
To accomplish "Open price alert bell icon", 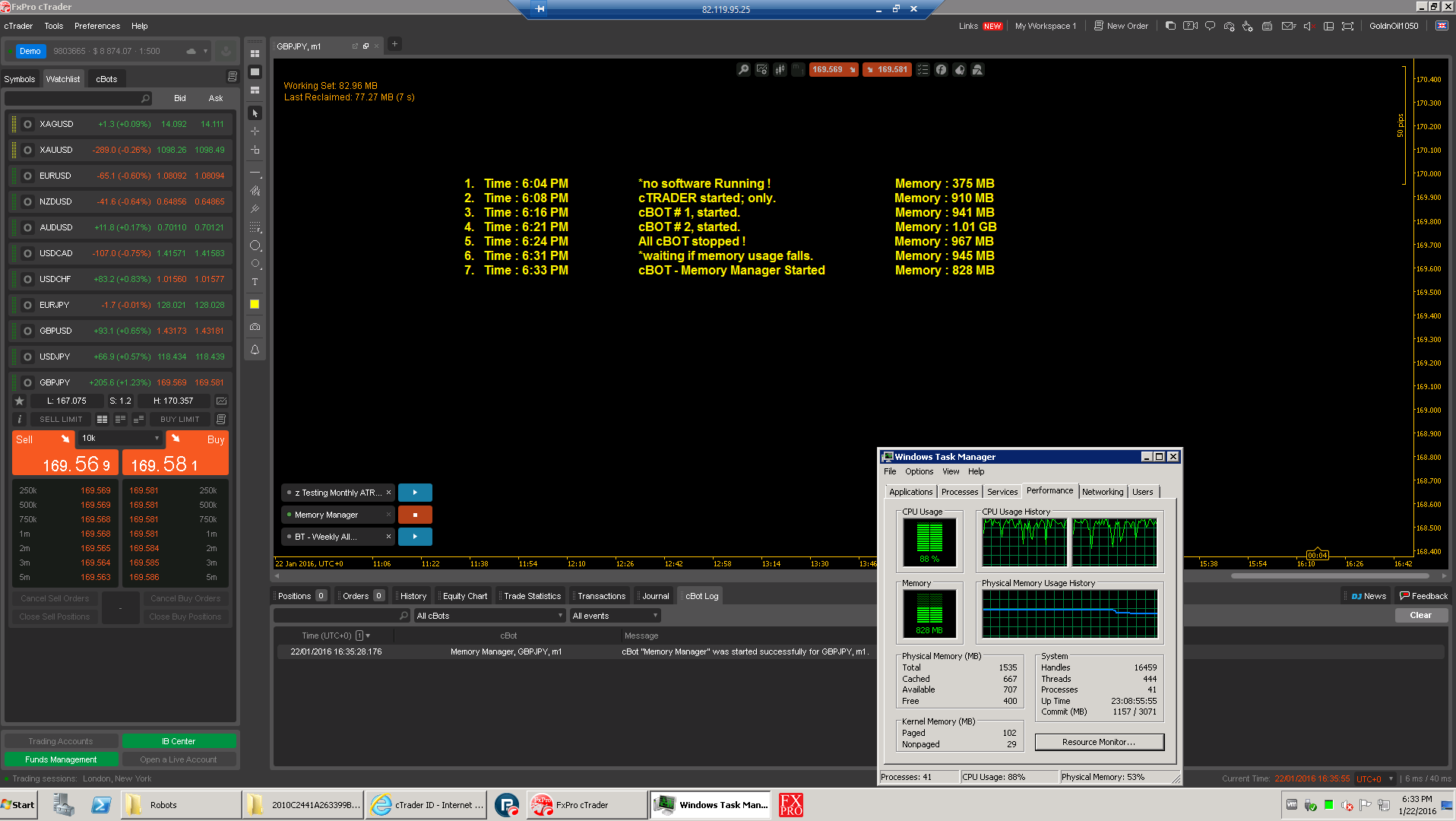I will click(255, 350).
